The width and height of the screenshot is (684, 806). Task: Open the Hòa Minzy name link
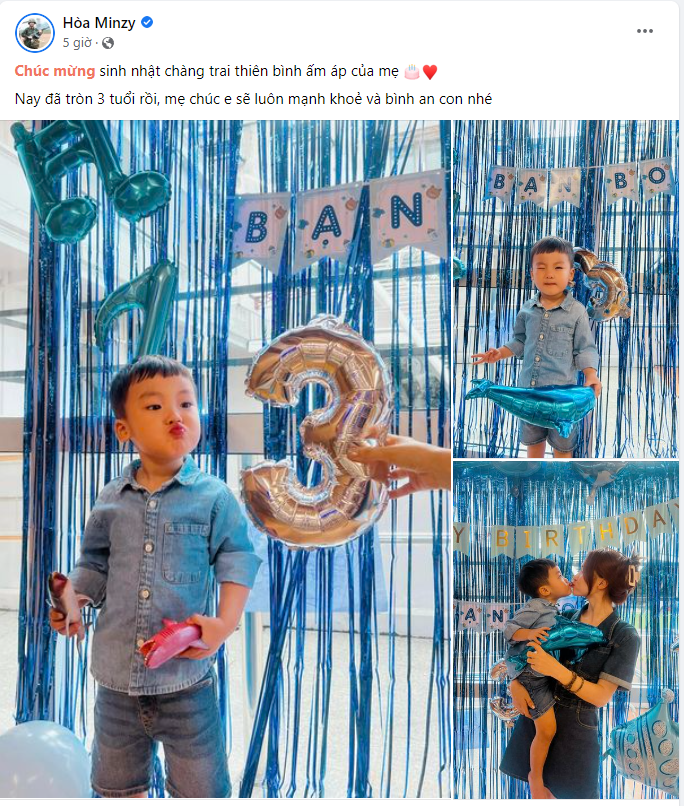(99, 23)
